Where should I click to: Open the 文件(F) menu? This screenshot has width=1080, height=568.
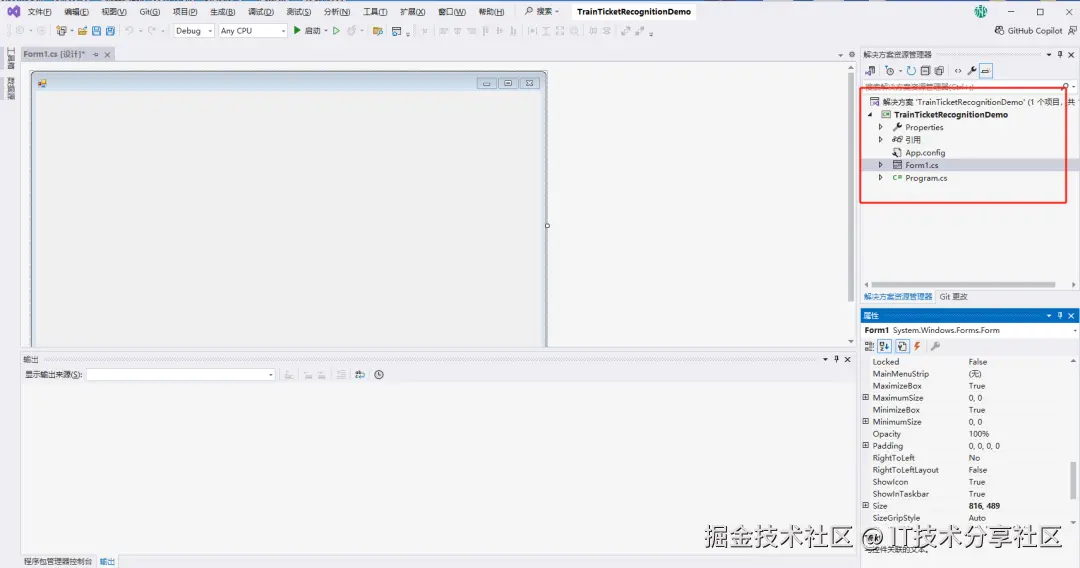click(x=39, y=12)
